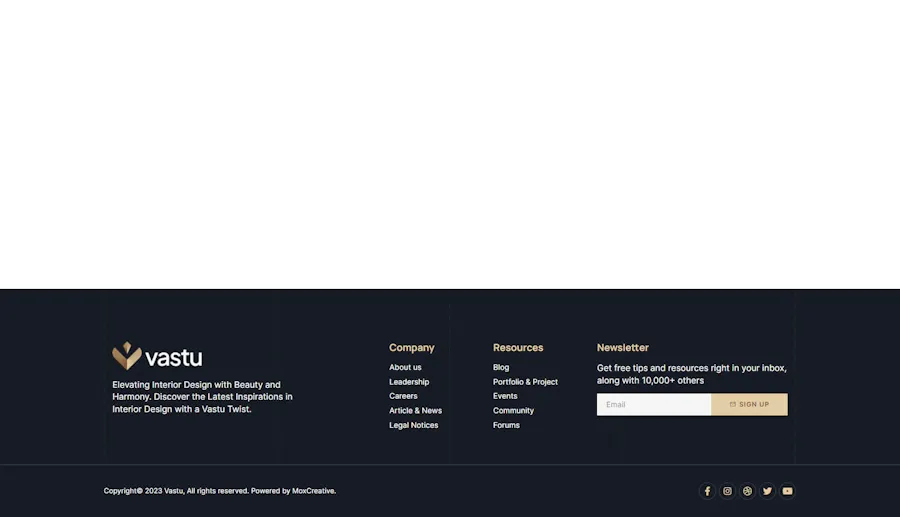Image resolution: width=900 pixels, height=517 pixels.
Task: Open the Careers link
Action: tap(403, 396)
